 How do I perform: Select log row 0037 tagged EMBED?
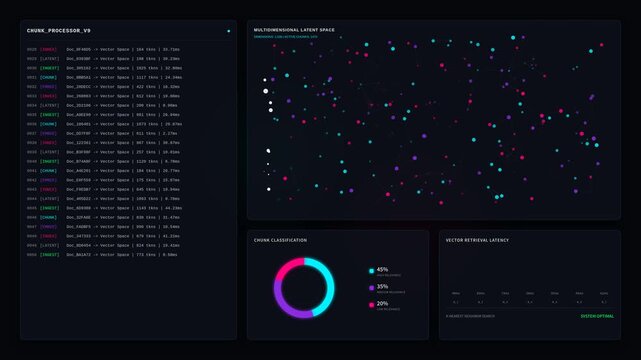102,134
